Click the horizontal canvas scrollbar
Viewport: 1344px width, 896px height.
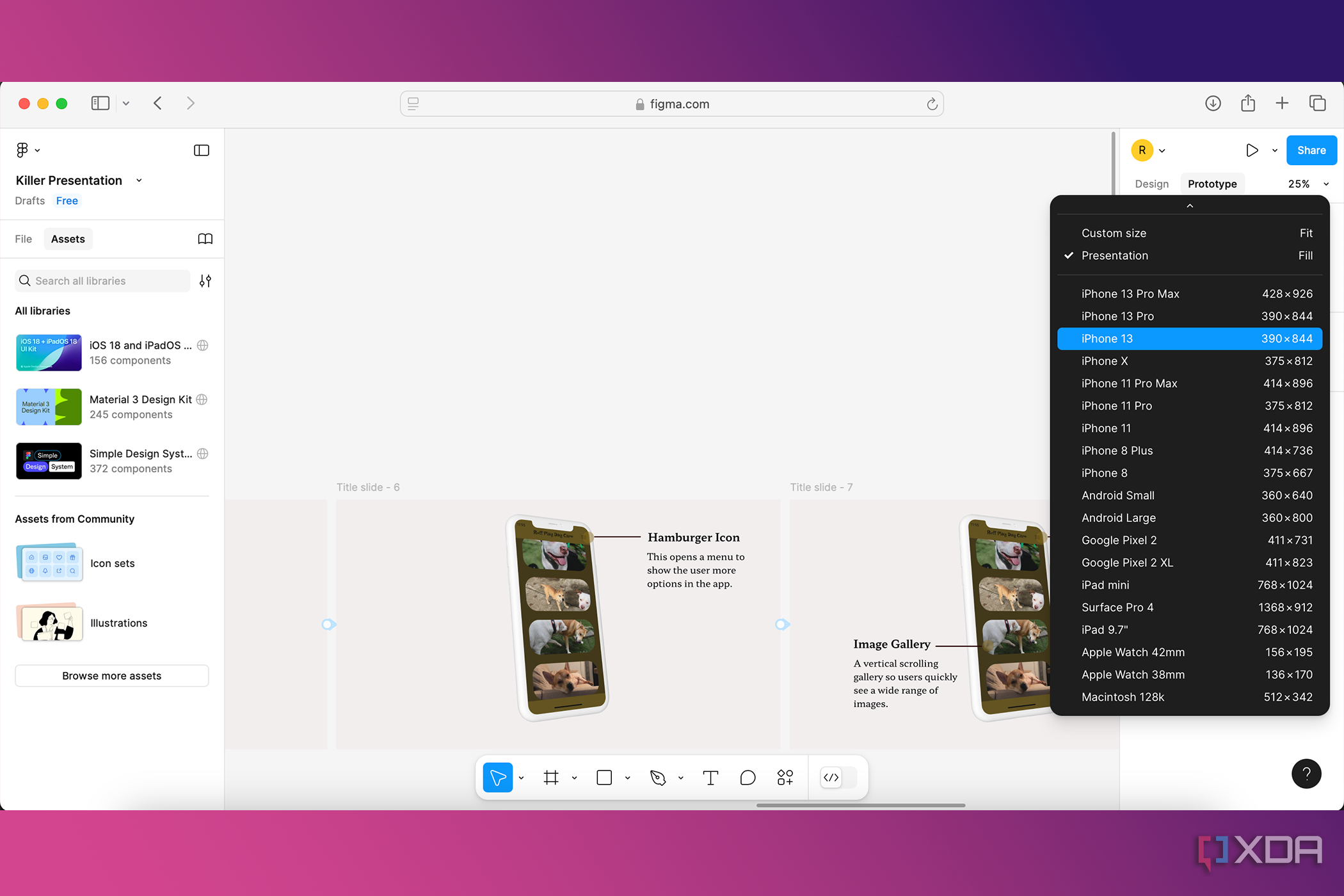[x=860, y=806]
